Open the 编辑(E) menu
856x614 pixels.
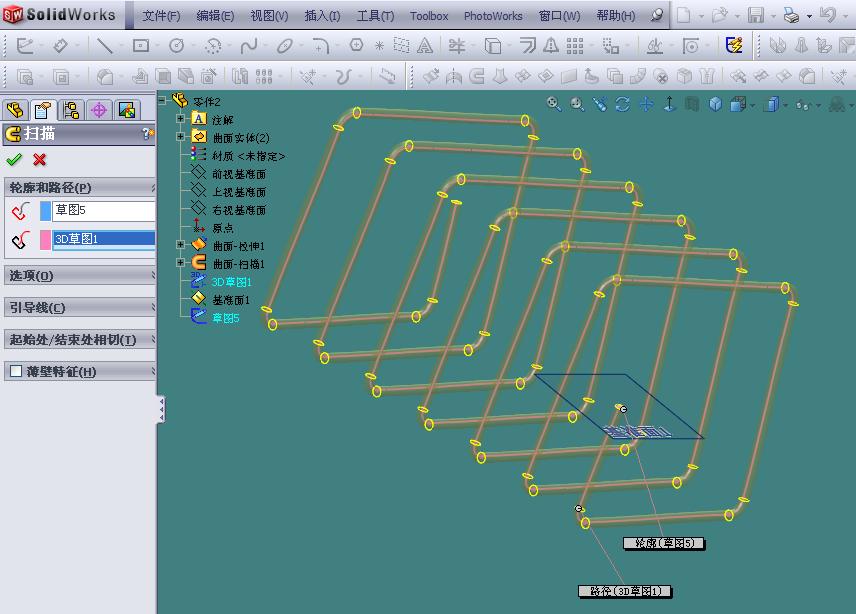[x=215, y=16]
